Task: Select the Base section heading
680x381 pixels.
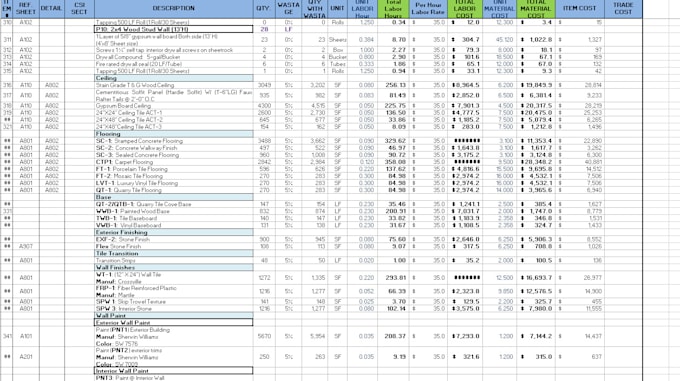Action: [x=173, y=197]
